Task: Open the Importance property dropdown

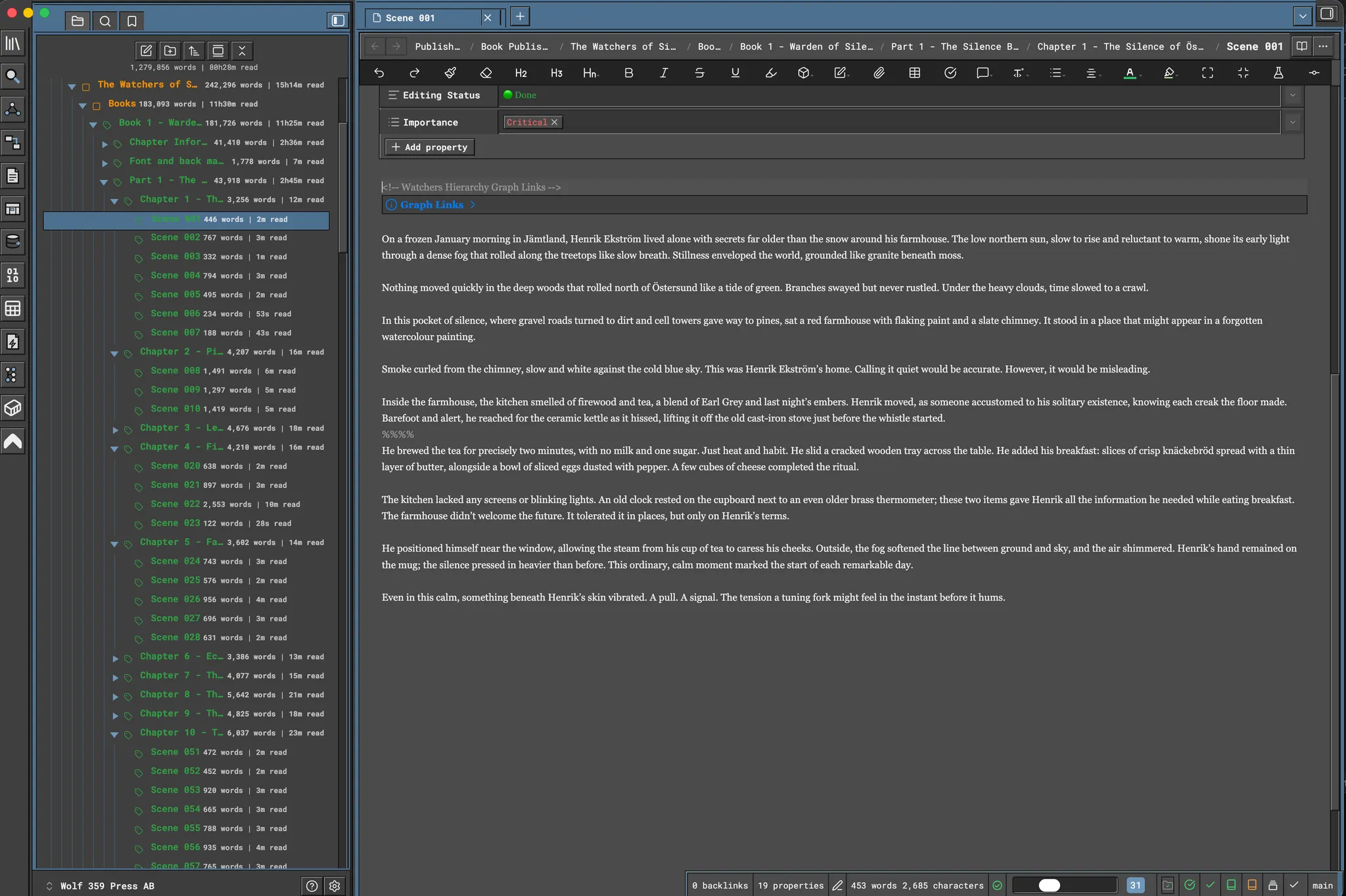Action: [x=1293, y=122]
